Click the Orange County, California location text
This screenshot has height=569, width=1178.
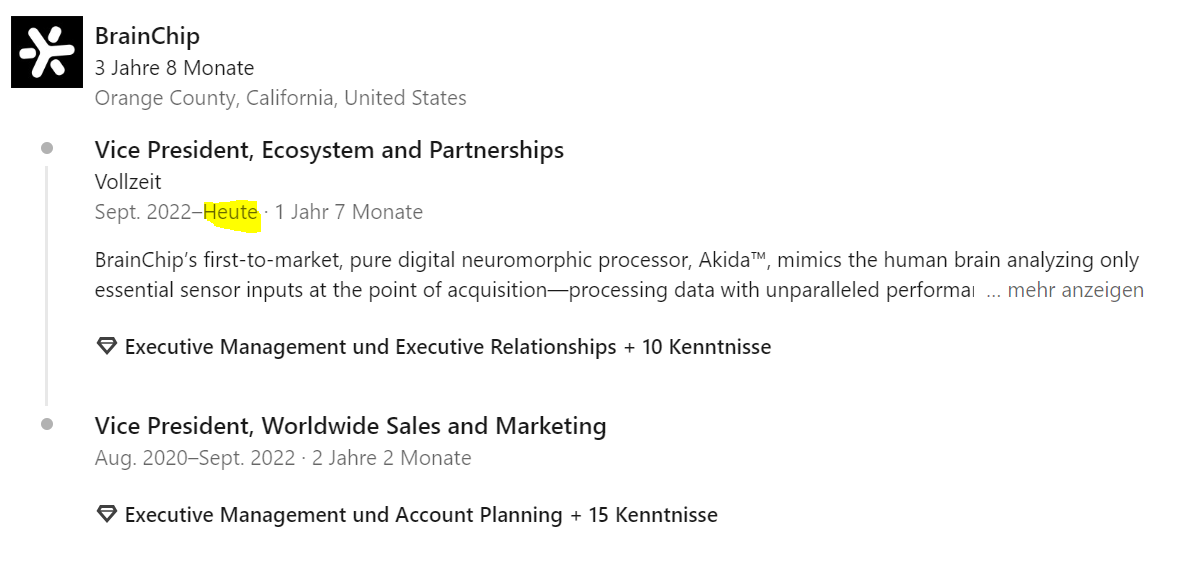(x=280, y=98)
